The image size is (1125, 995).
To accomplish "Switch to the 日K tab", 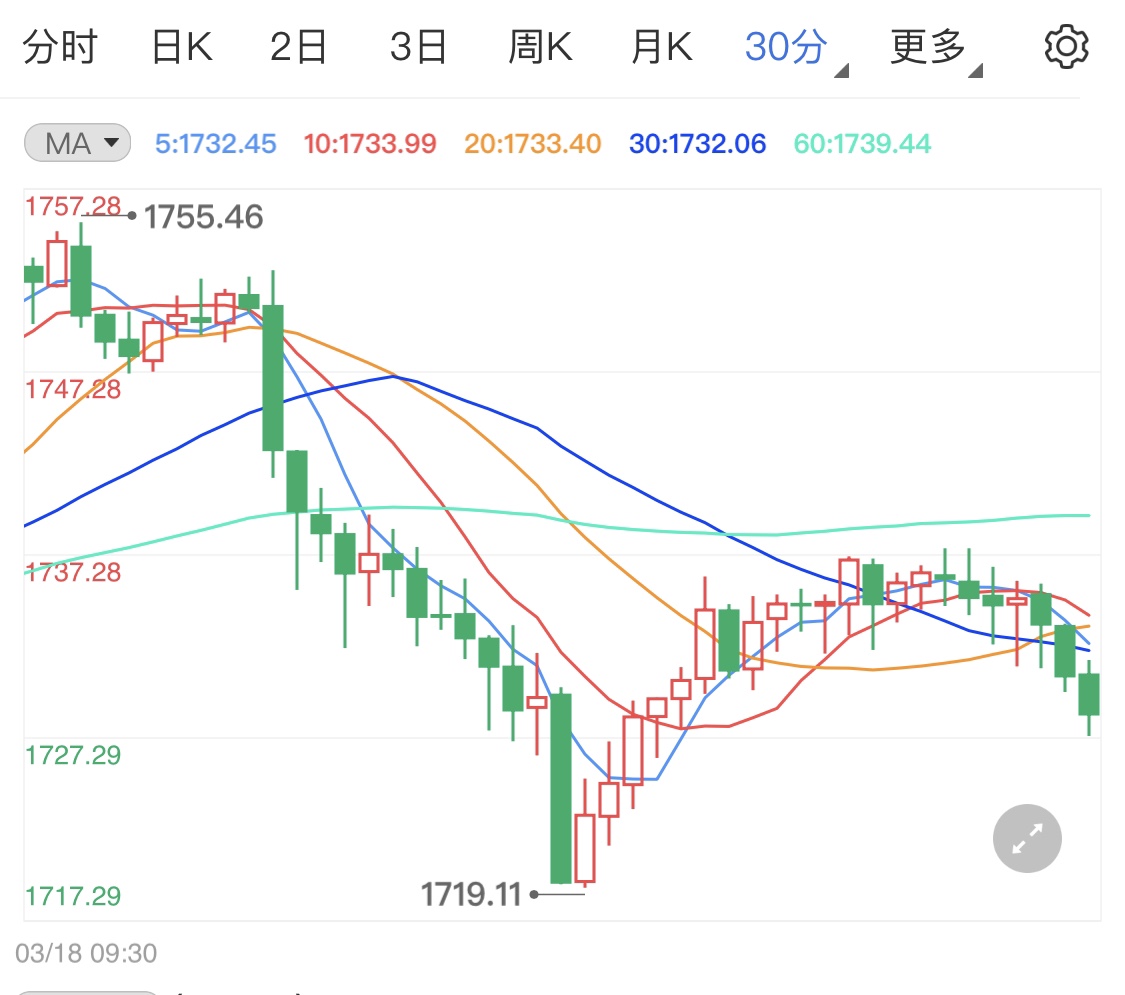I will point(182,47).
